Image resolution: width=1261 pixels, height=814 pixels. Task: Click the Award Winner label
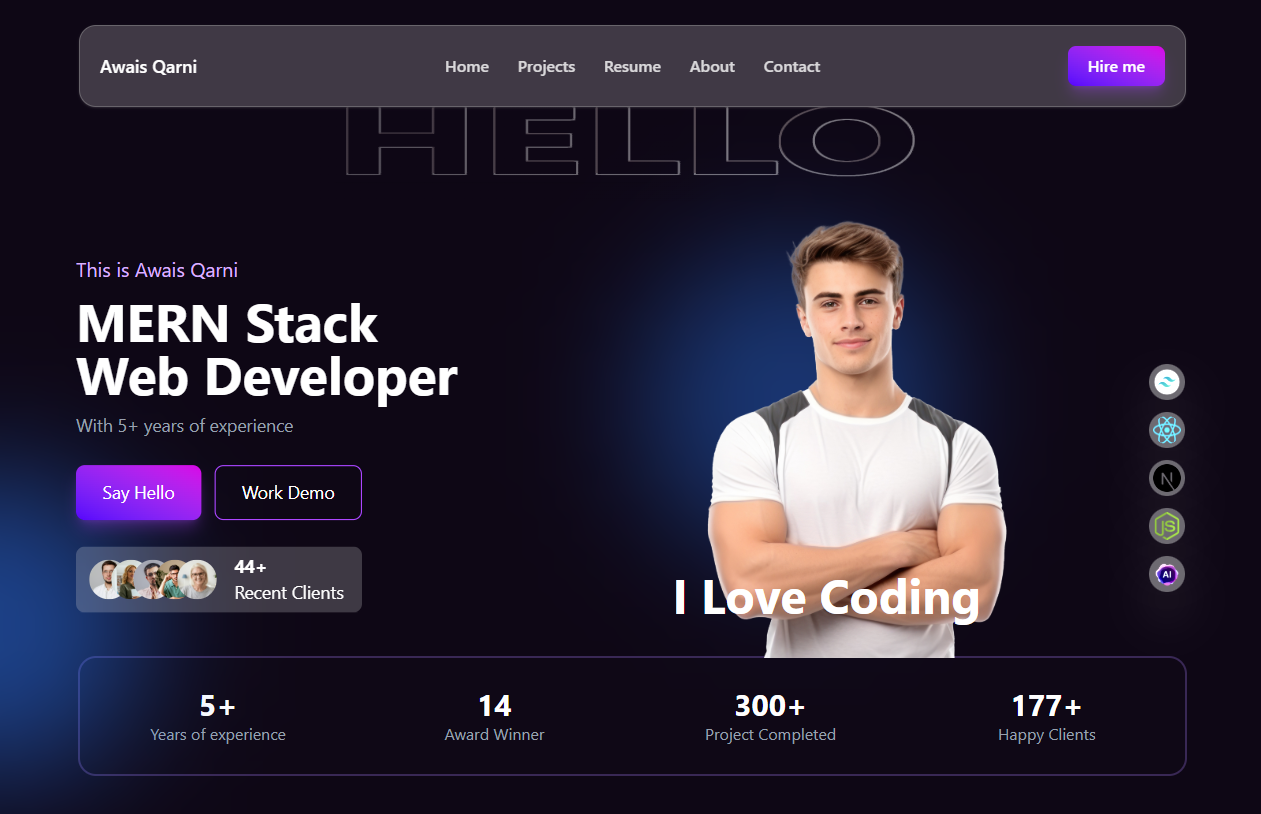(494, 735)
